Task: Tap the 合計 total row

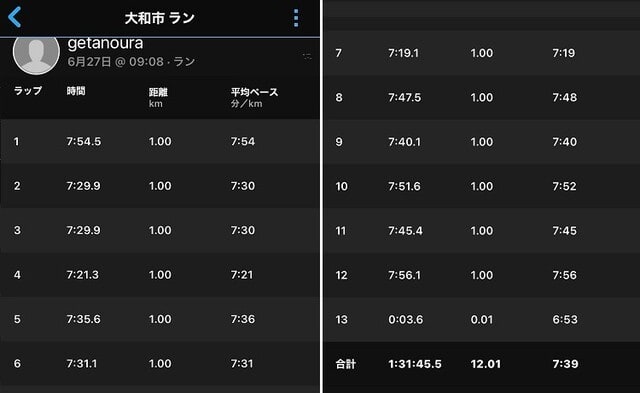Action: (482, 364)
